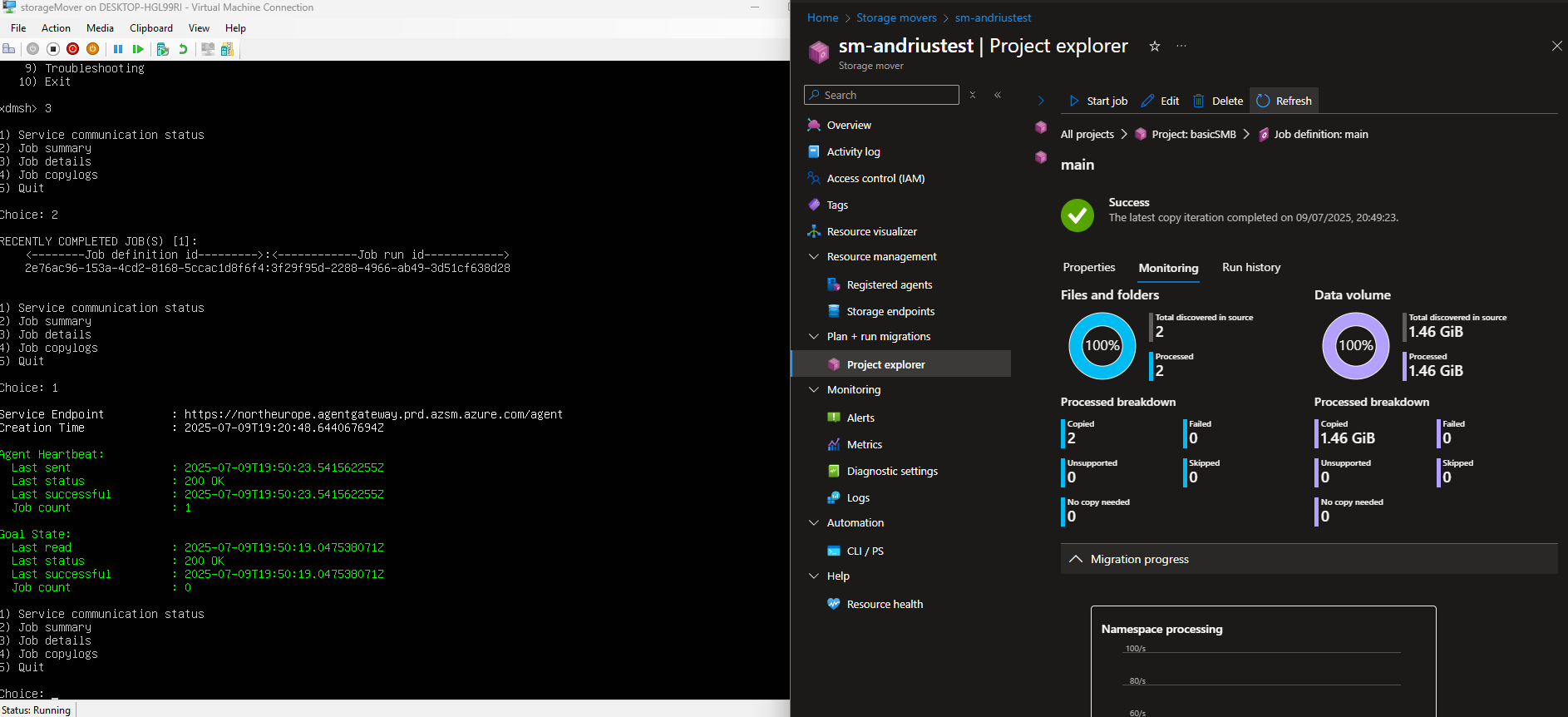Select Project explorer in the sidebar
This screenshot has height=717, width=1568.
point(900,364)
